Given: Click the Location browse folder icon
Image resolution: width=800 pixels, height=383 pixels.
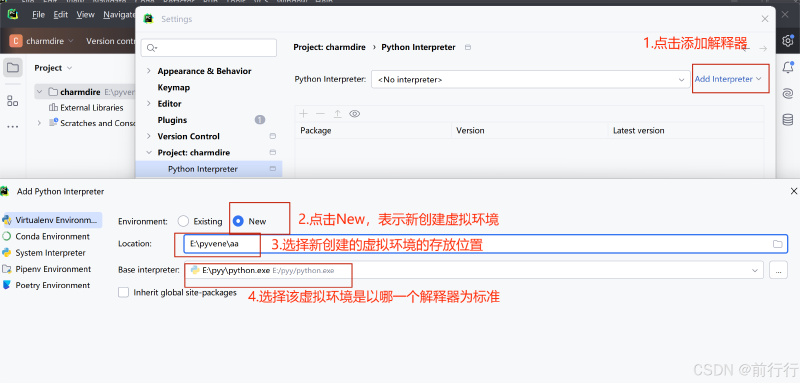Looking at the screenshot, I should (777, 244).
